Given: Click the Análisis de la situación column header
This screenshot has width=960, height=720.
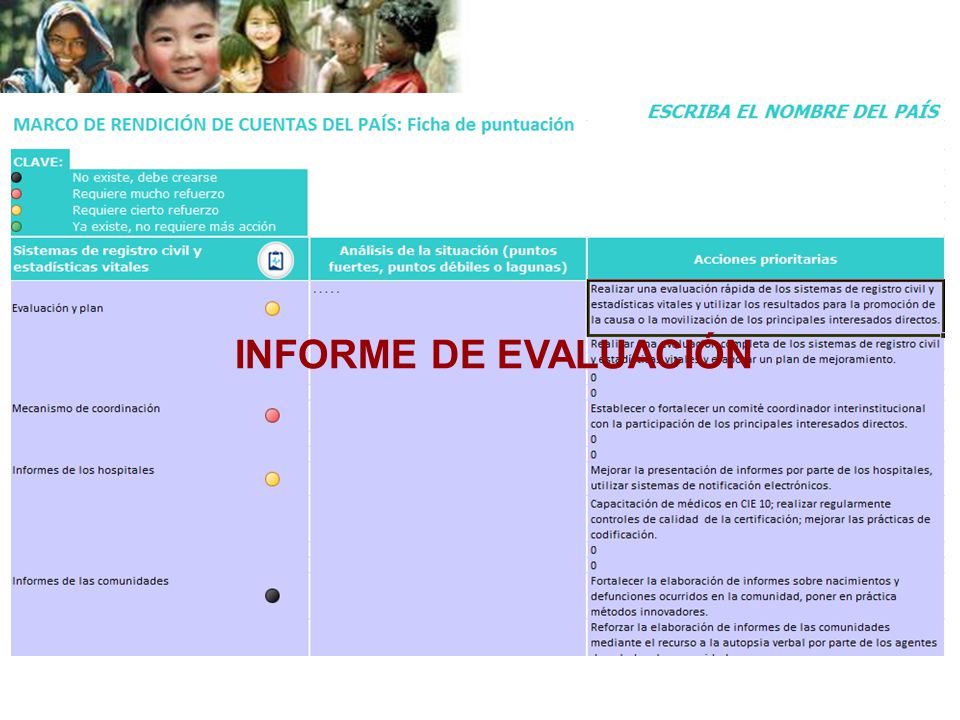Looking at the screenshot, I should click(x=448, y=259).
